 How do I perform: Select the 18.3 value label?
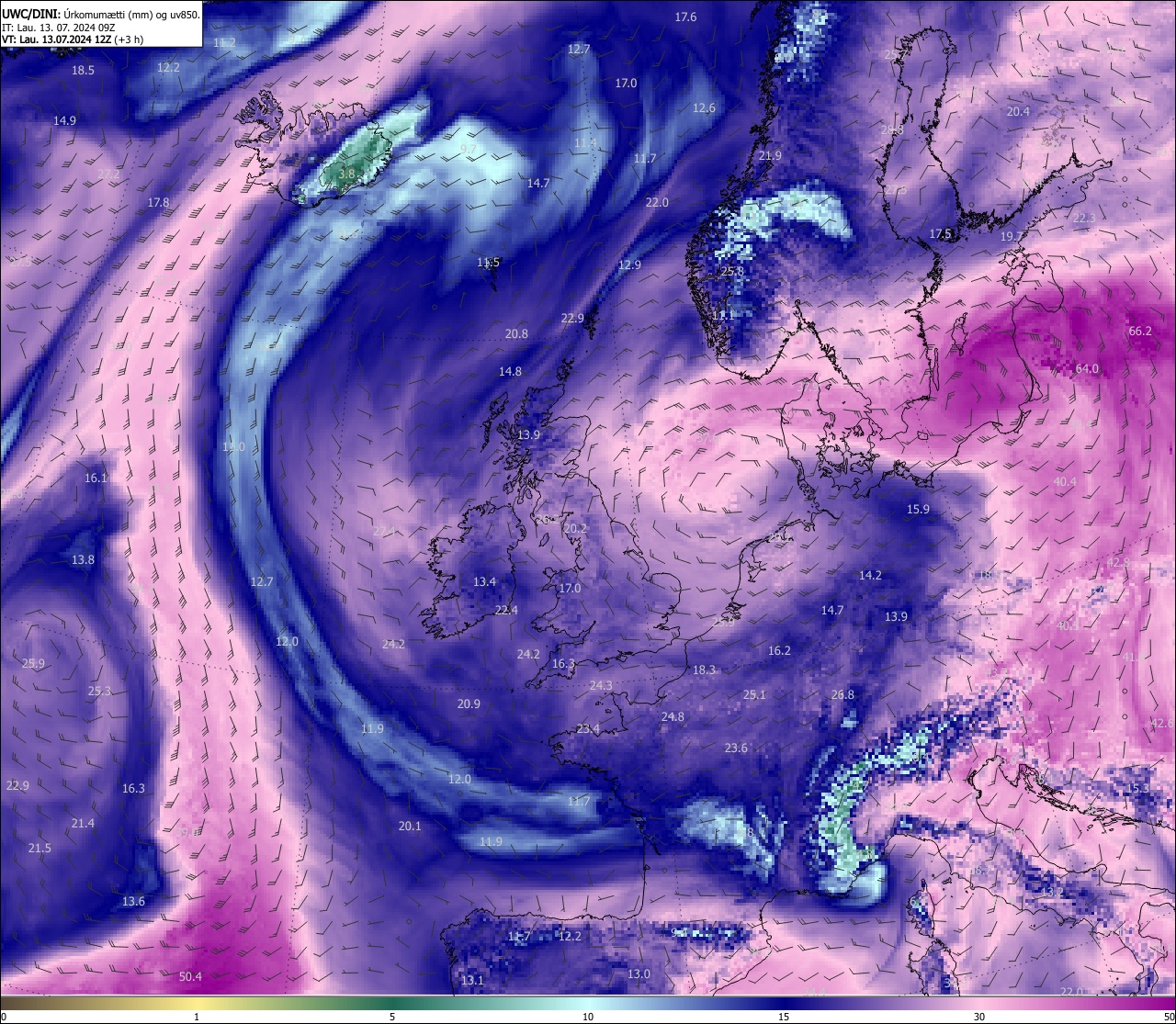click(x=704, y=670)
